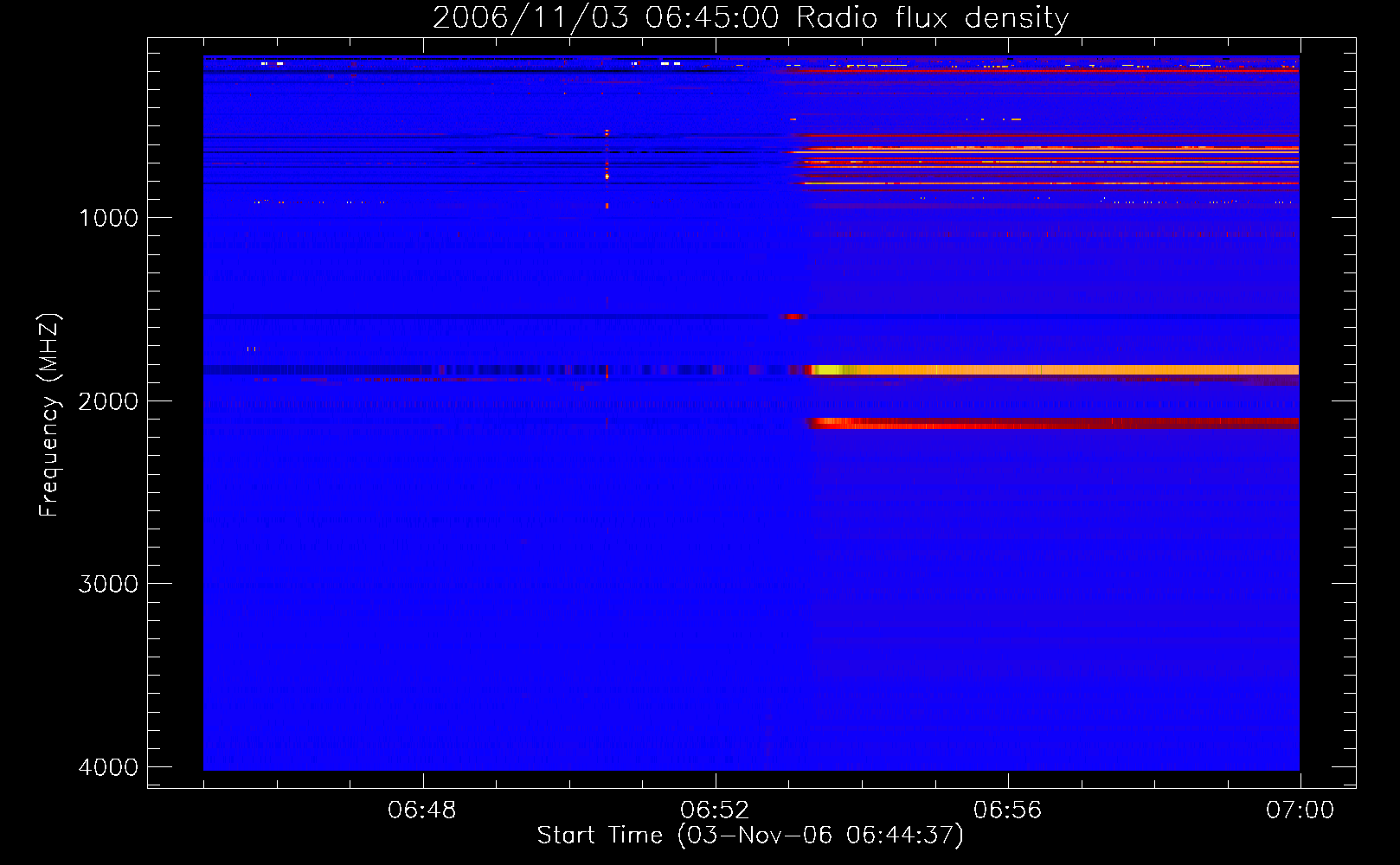
Task: Click the 06:56 time tick label
Action: 1007,811
